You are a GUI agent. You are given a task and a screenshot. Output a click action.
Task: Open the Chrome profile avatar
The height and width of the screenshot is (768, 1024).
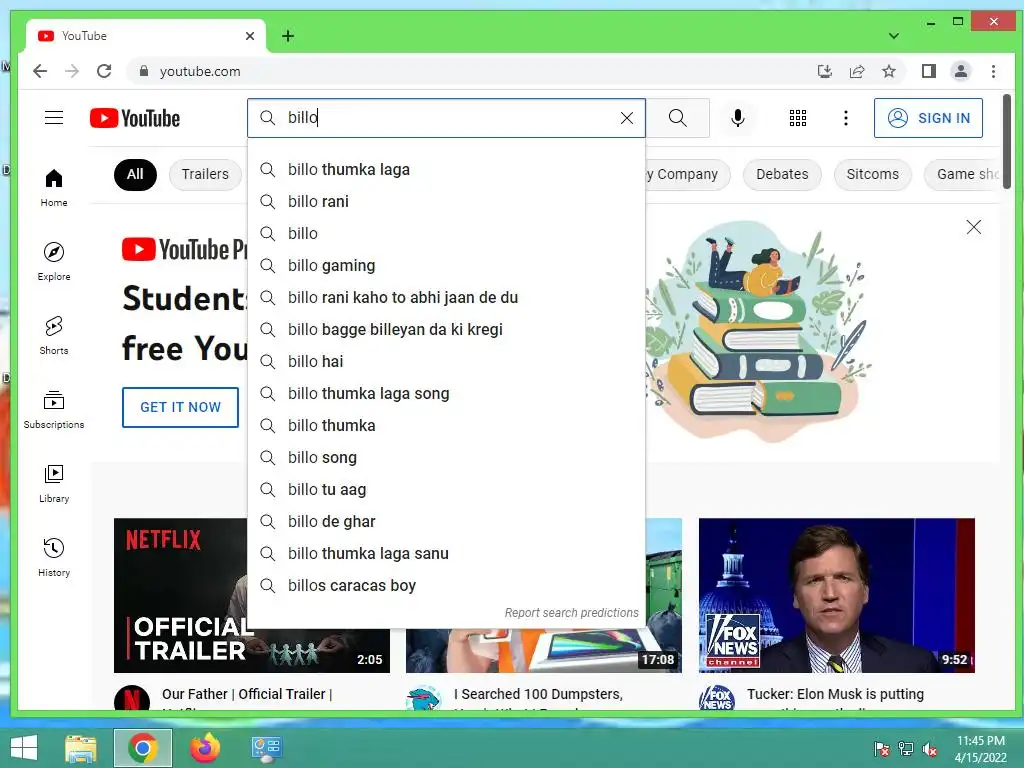(x=961, y=71)
